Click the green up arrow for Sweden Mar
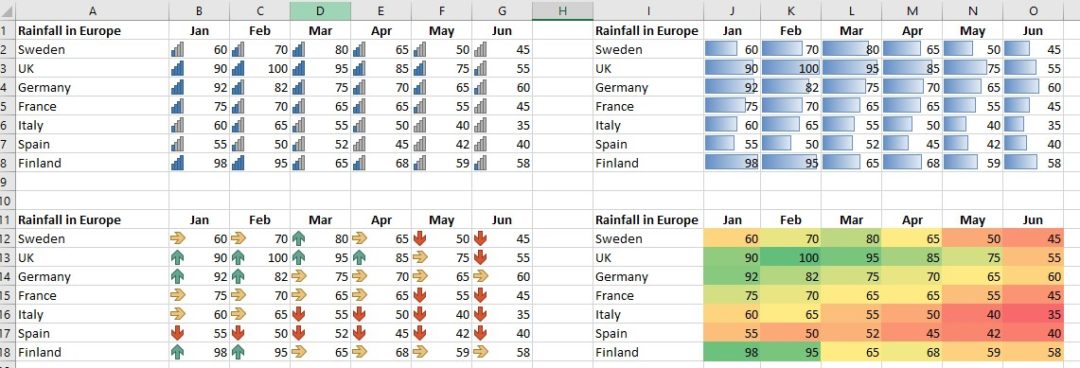 pos(299,239)
